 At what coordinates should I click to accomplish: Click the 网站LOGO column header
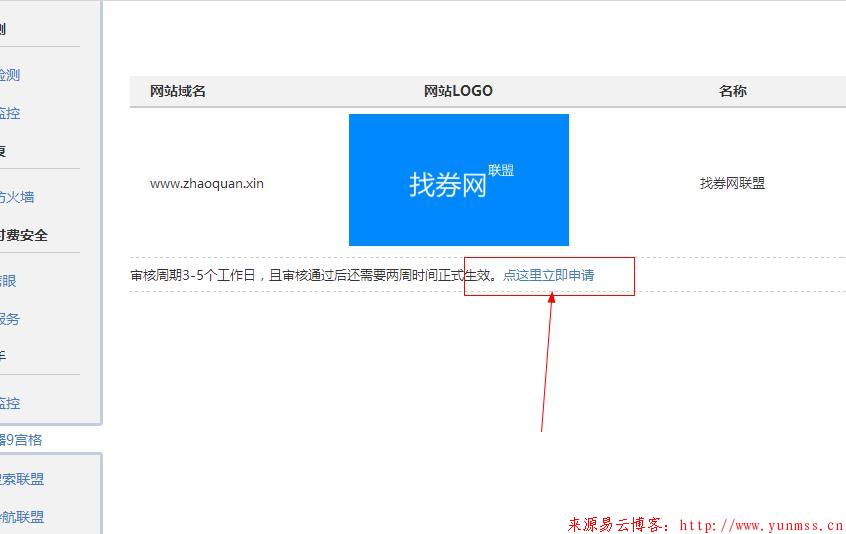pyautogui.click(x=458, y=91)
